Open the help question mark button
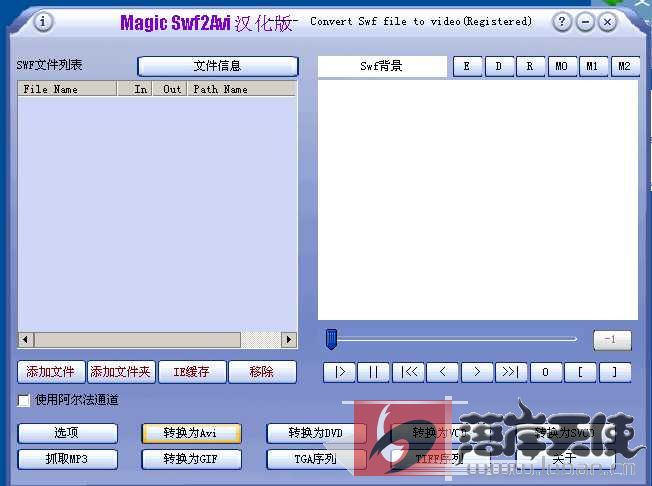The image size is (652, 486). tap(562, 21)
